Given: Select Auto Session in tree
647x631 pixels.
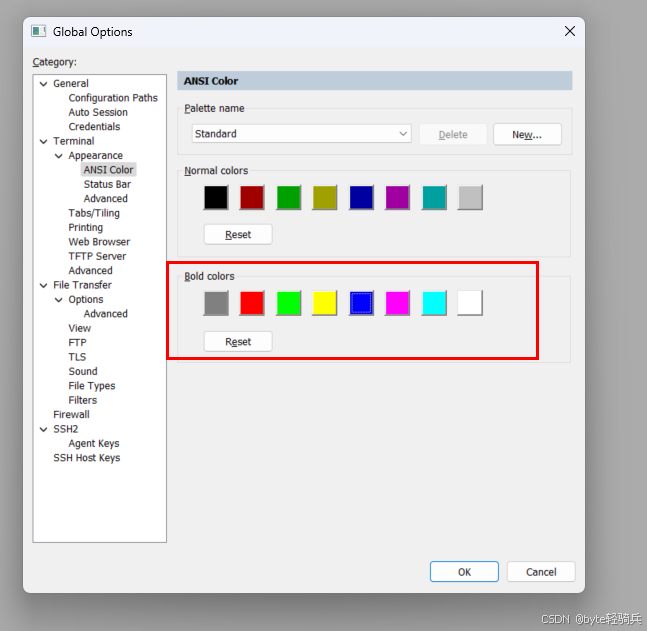Looking at the screenshot, I should 98,112.
